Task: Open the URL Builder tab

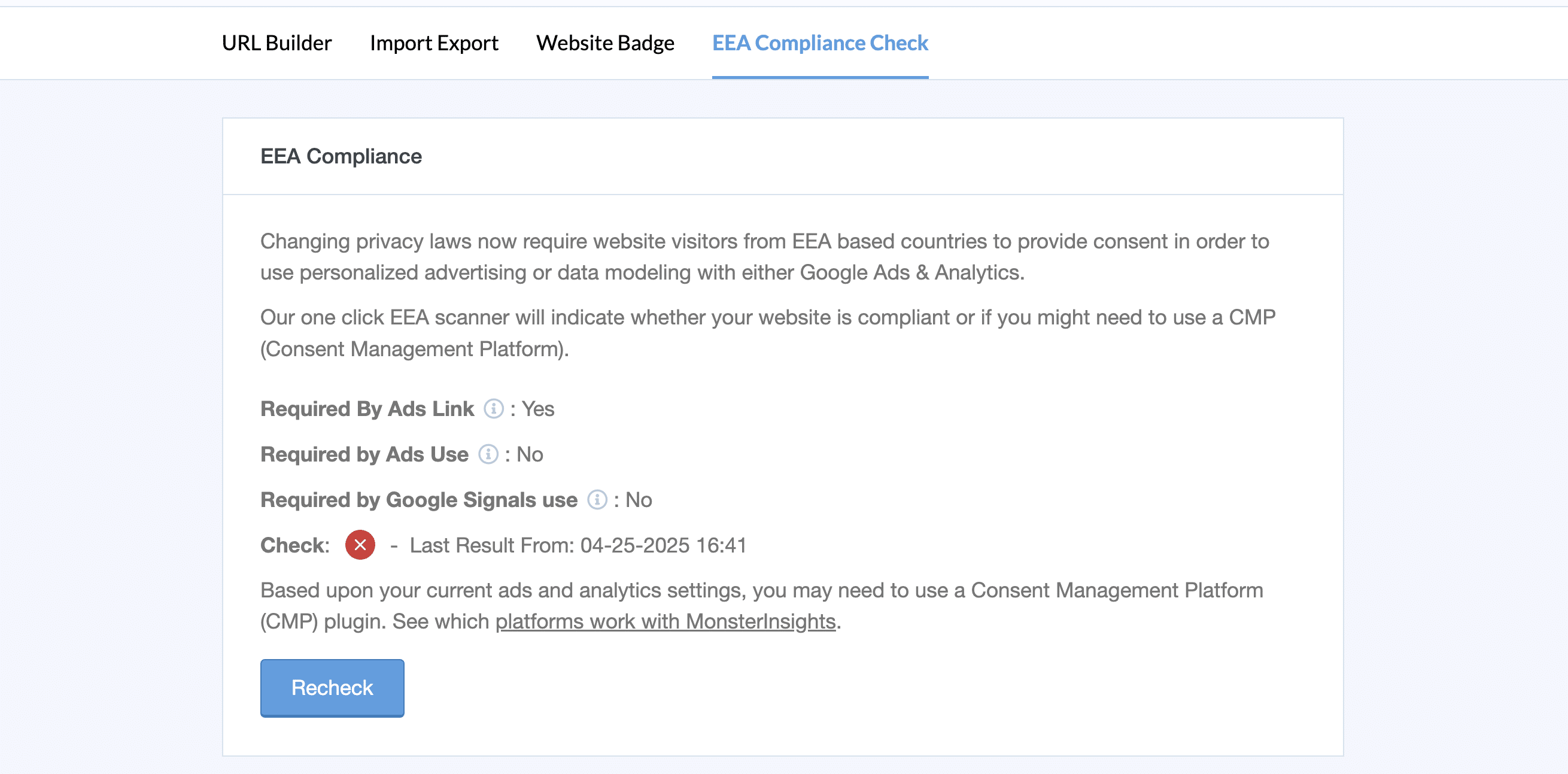Action: pyautogui.click(x=276, y=43)
